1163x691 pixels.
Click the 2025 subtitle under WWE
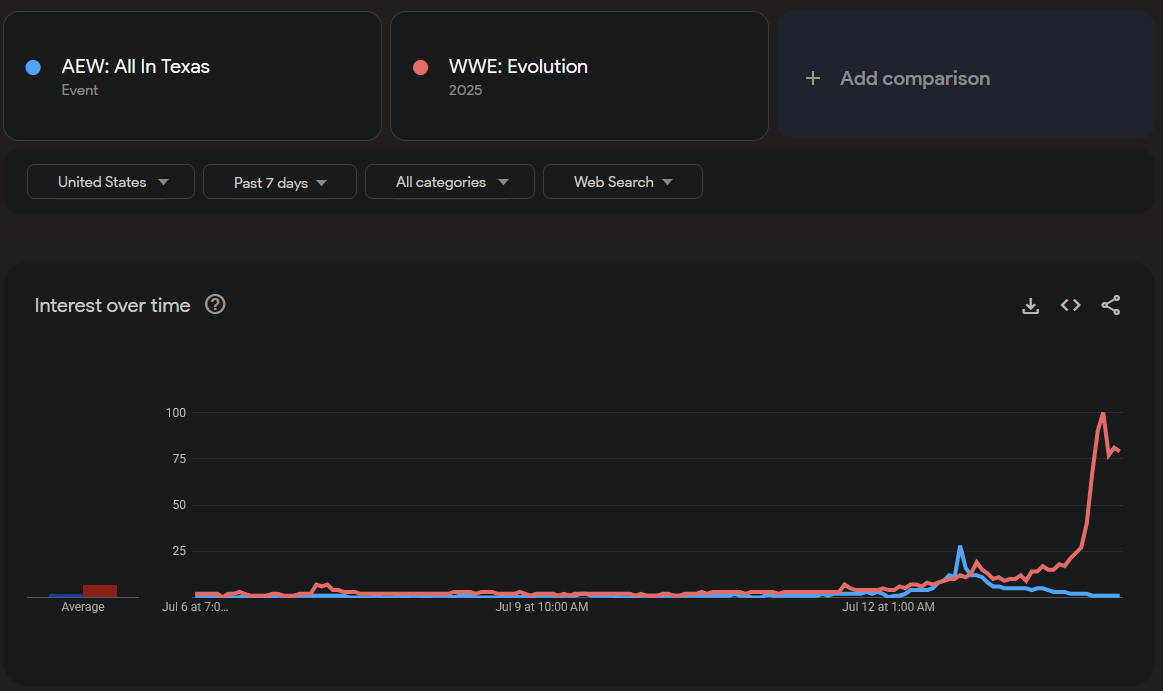pos(465,90)
